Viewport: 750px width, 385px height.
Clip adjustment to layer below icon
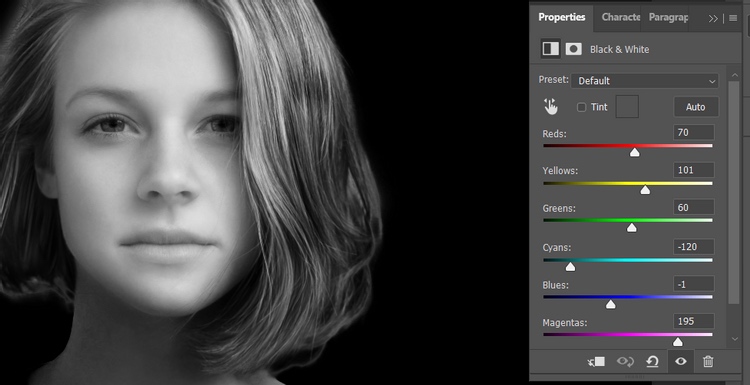[596, 362]
